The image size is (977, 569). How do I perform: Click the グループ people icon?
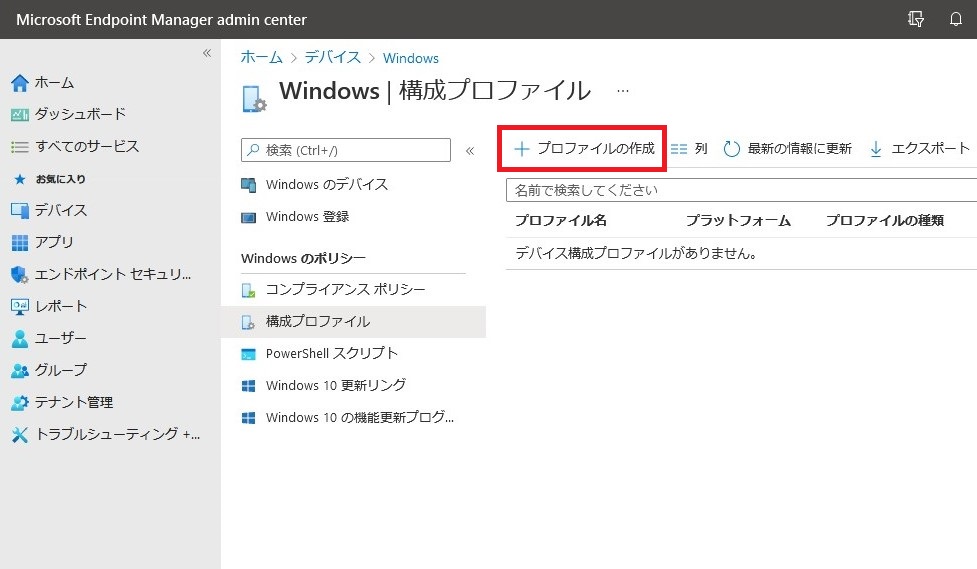pyautogui.click(x=20, y=371)
